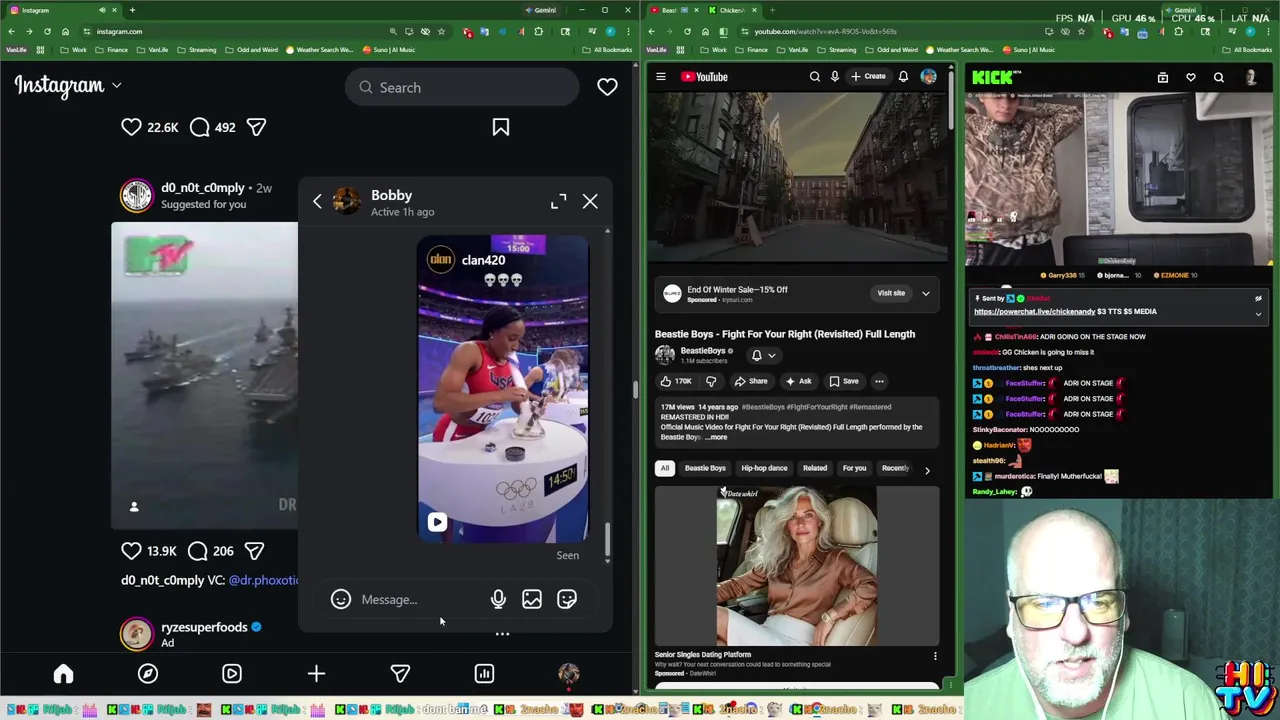
Task: Select the All filter chip
Action: 664,468
